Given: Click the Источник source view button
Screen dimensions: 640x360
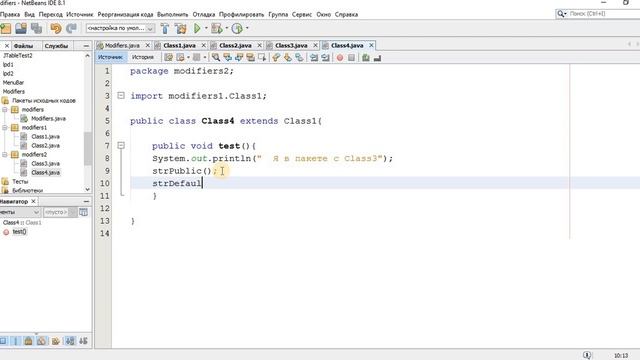Looking at the screenshot, I should click(110, 57).
